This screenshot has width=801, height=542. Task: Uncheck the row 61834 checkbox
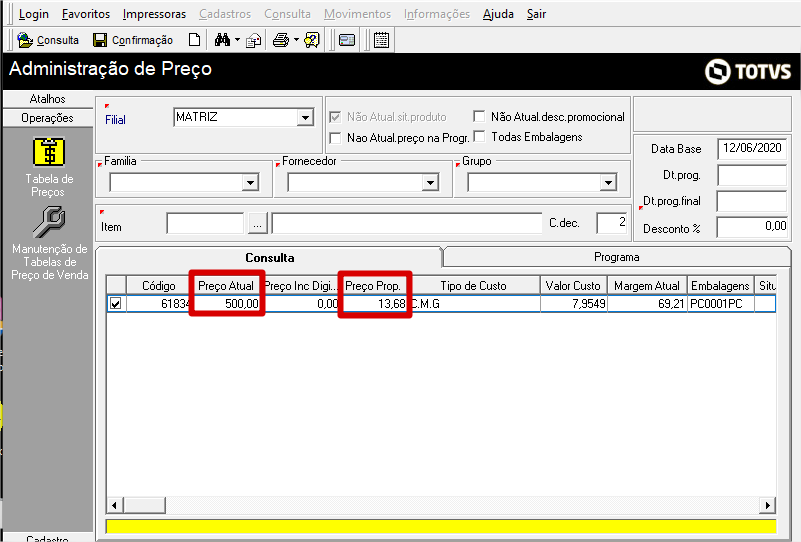116,303
